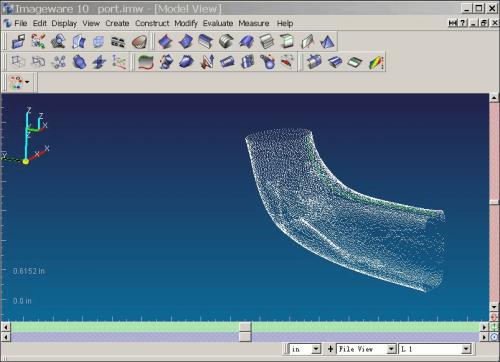The image size is (500, 362).
Task: Click the gray curved sheets icon
Action: pyautogui.click(x=226, y=42)
